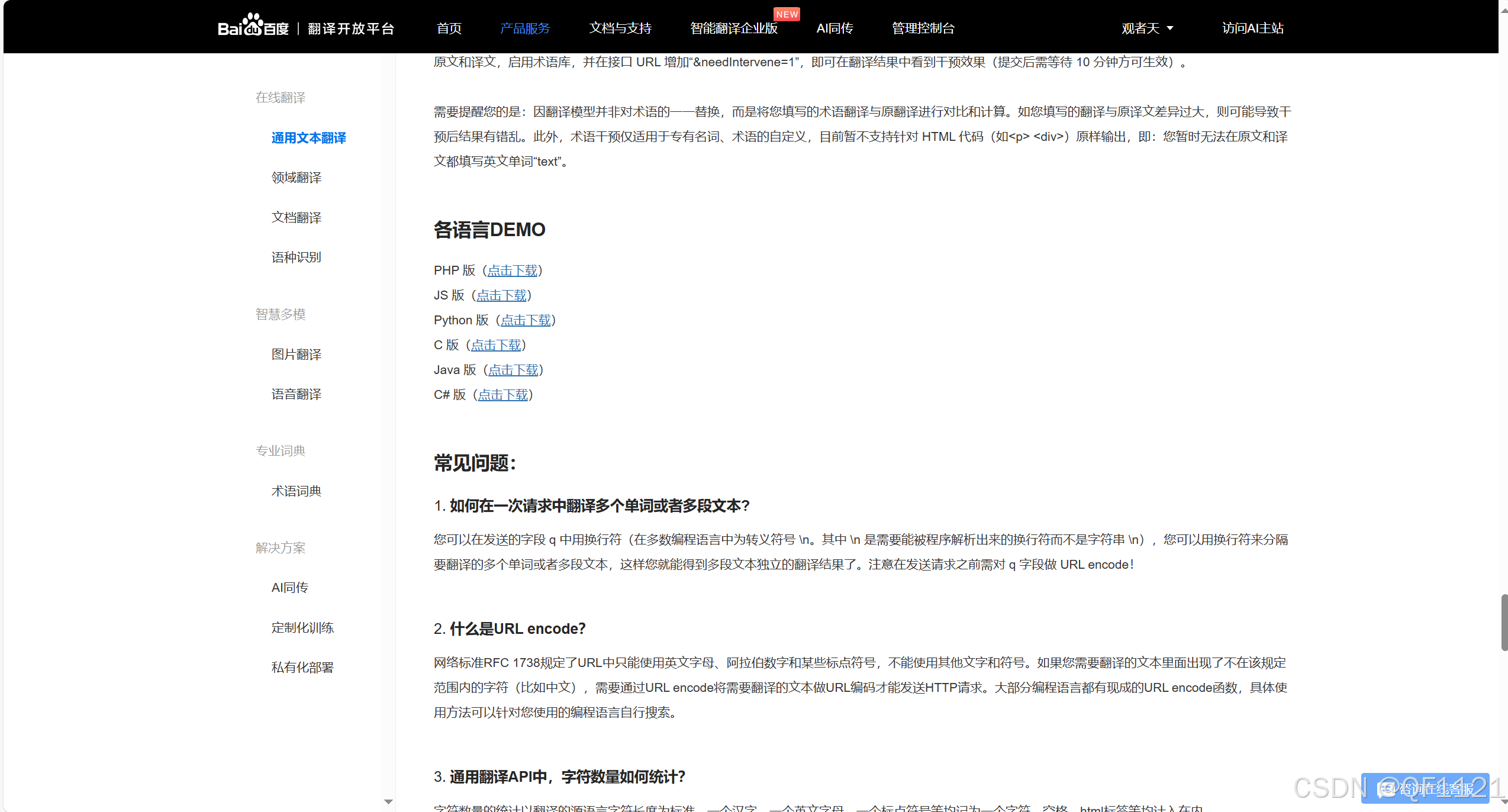Viewport: 1508px width, 812px height.
Task: Select the 产品服务 menu item
Action: coord(524,28)
